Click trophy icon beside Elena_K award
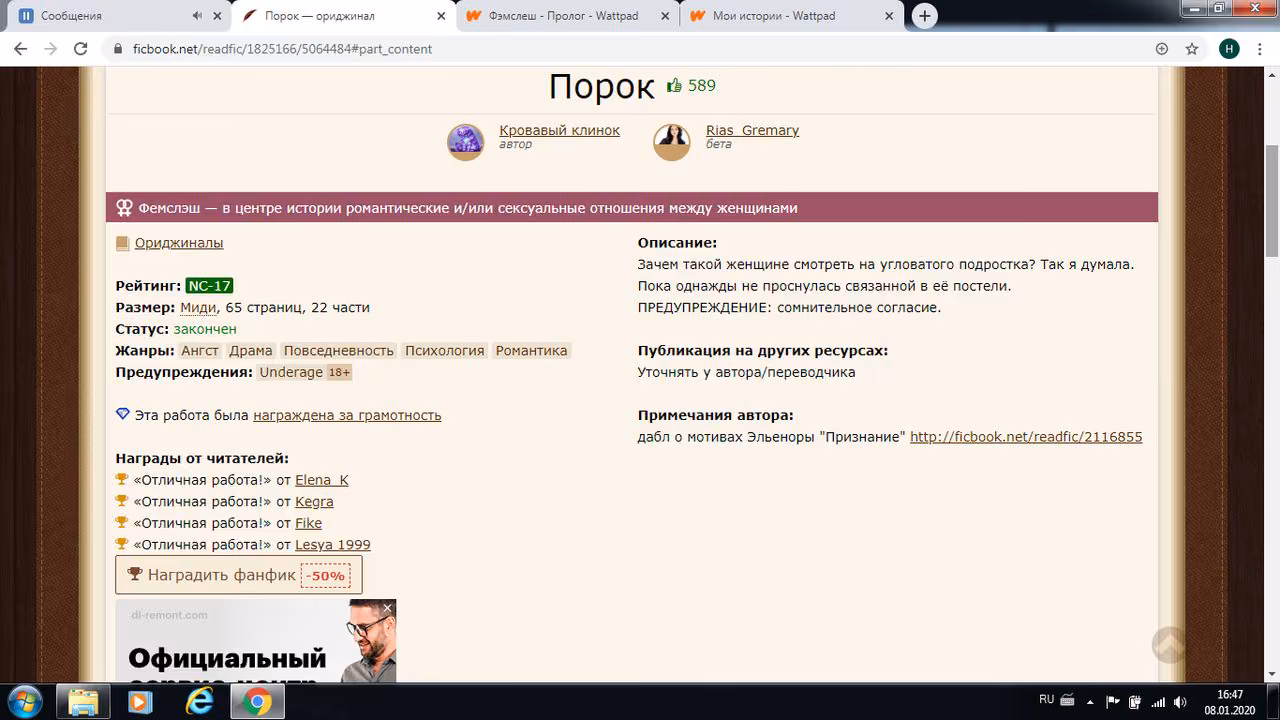This screenshot has height=720, width=1280. 122,479
